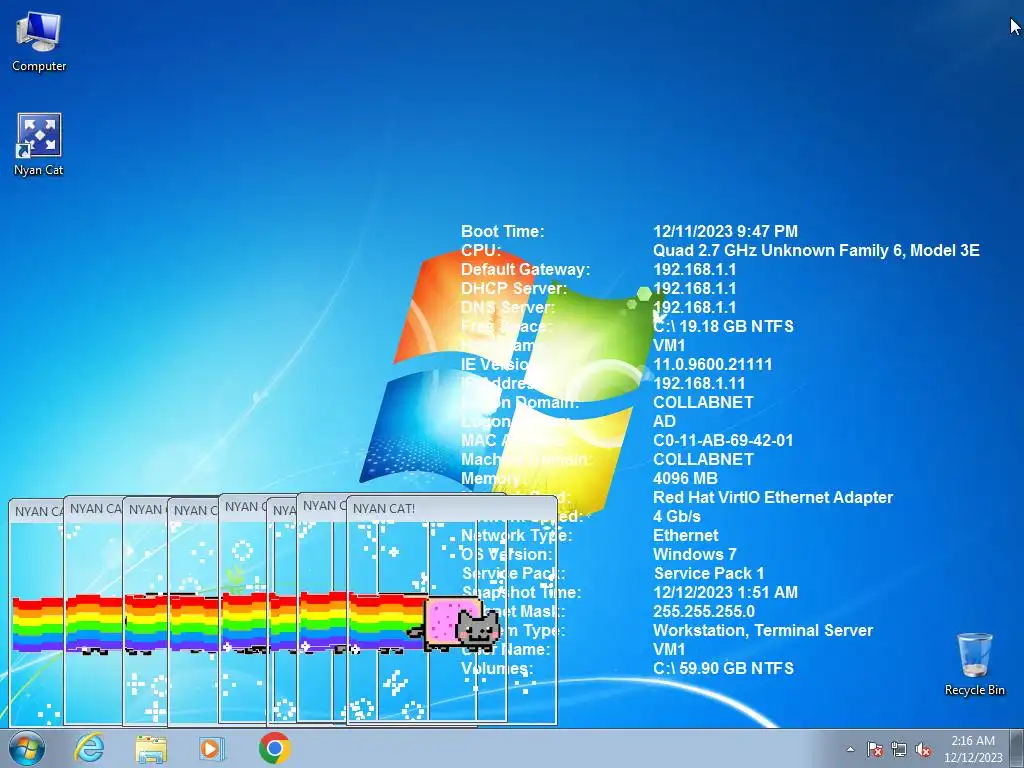Click the pop-tart Nyan Cat sprite

(x=456, y=624)
